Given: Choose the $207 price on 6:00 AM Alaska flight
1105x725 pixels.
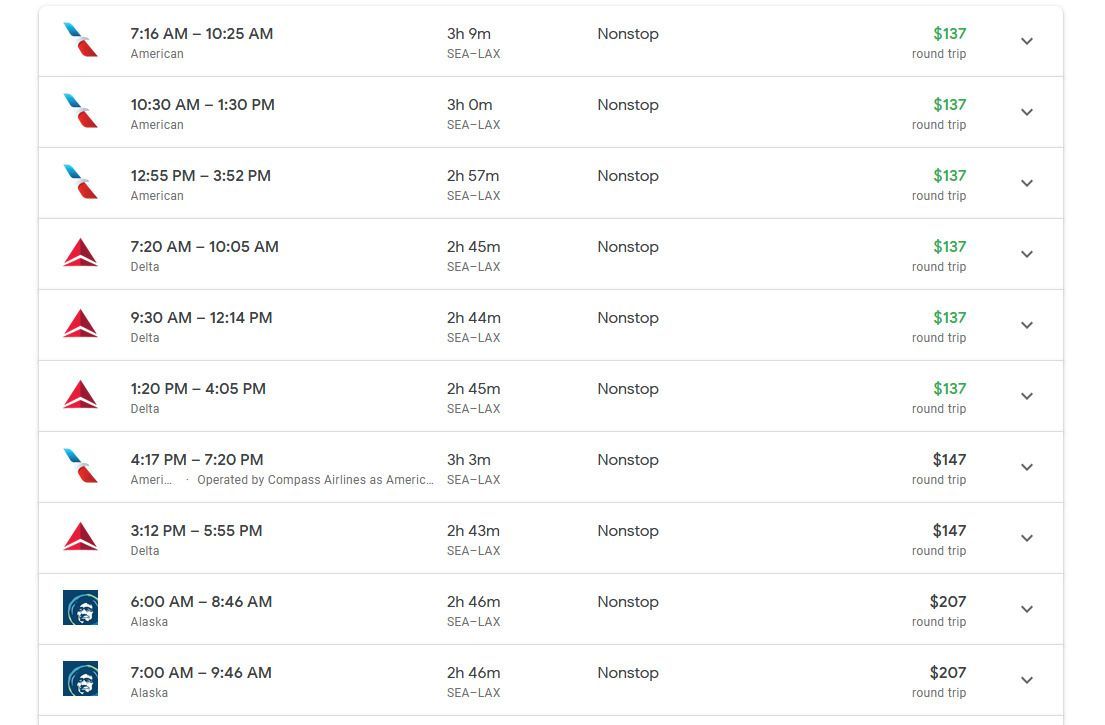Looking at the screenshot, I should click(947, 602).
